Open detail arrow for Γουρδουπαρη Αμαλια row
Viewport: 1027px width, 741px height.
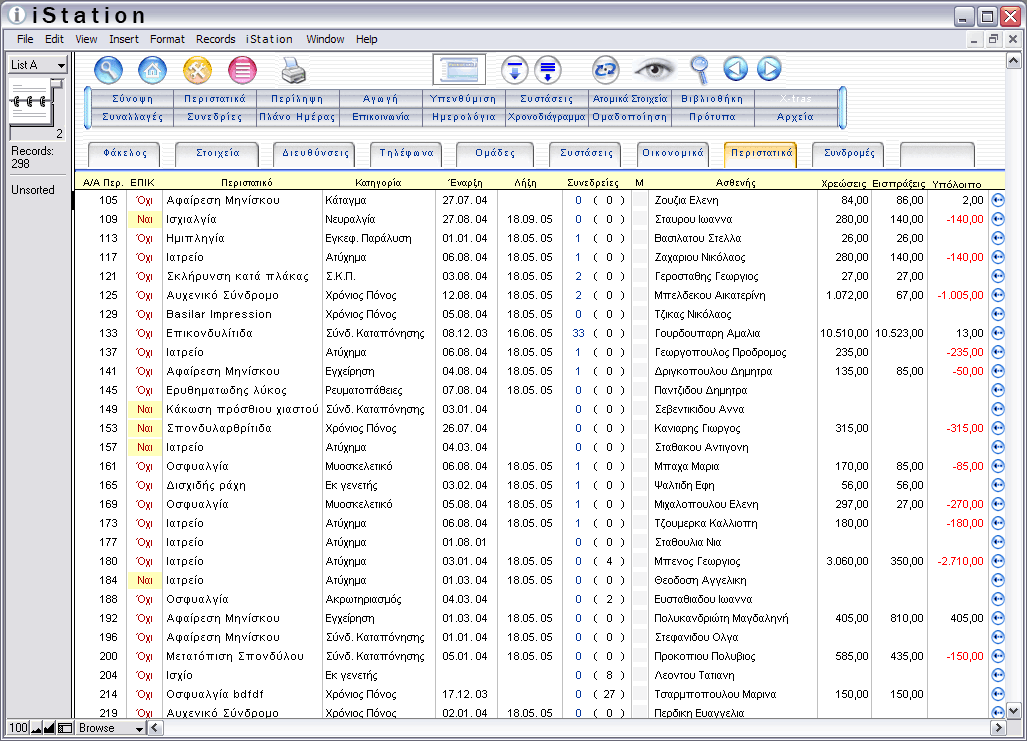point(998,333)
